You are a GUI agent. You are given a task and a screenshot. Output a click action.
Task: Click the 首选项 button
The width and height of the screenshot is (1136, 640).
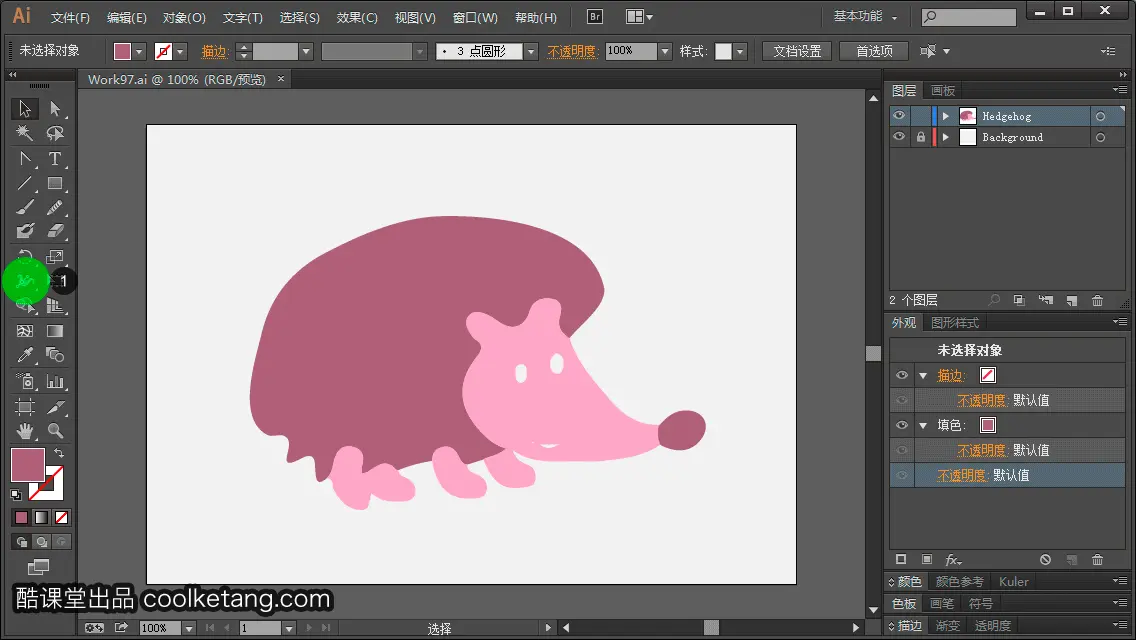coord(874,51)
